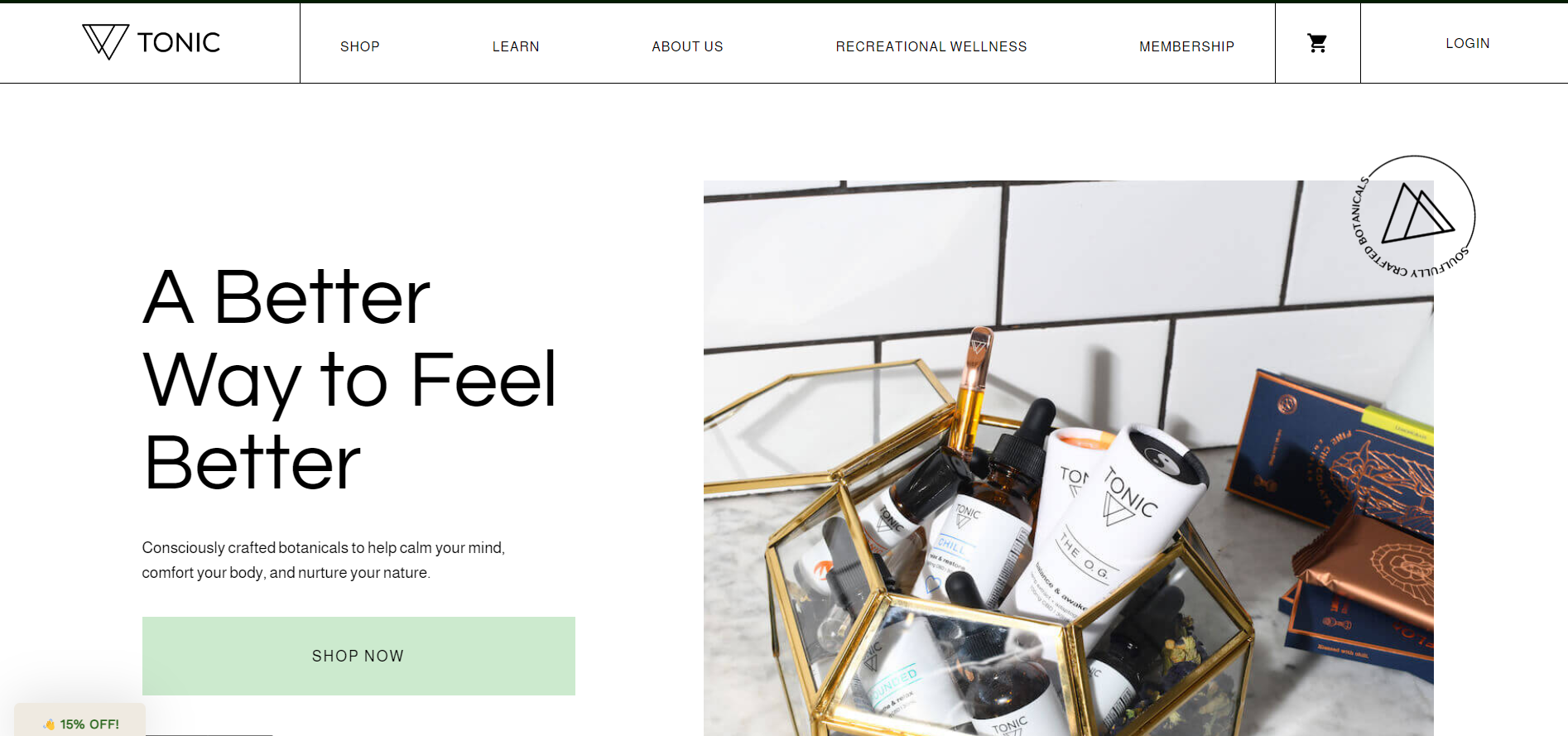Click the waving hand discount icon
This screenshot has width=1568, height=736.
pos(49,724)
